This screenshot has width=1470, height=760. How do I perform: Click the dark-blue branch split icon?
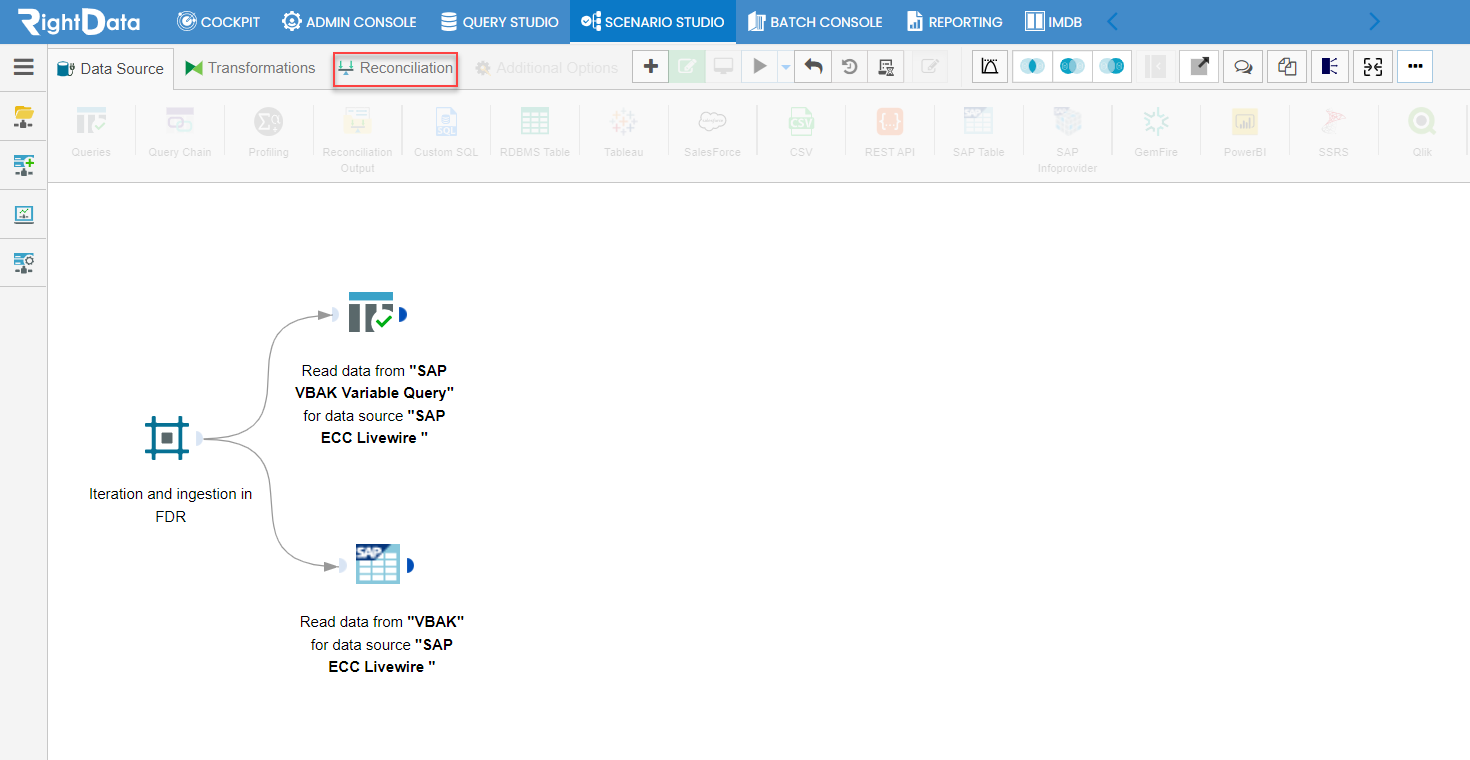coord(1330,67)
